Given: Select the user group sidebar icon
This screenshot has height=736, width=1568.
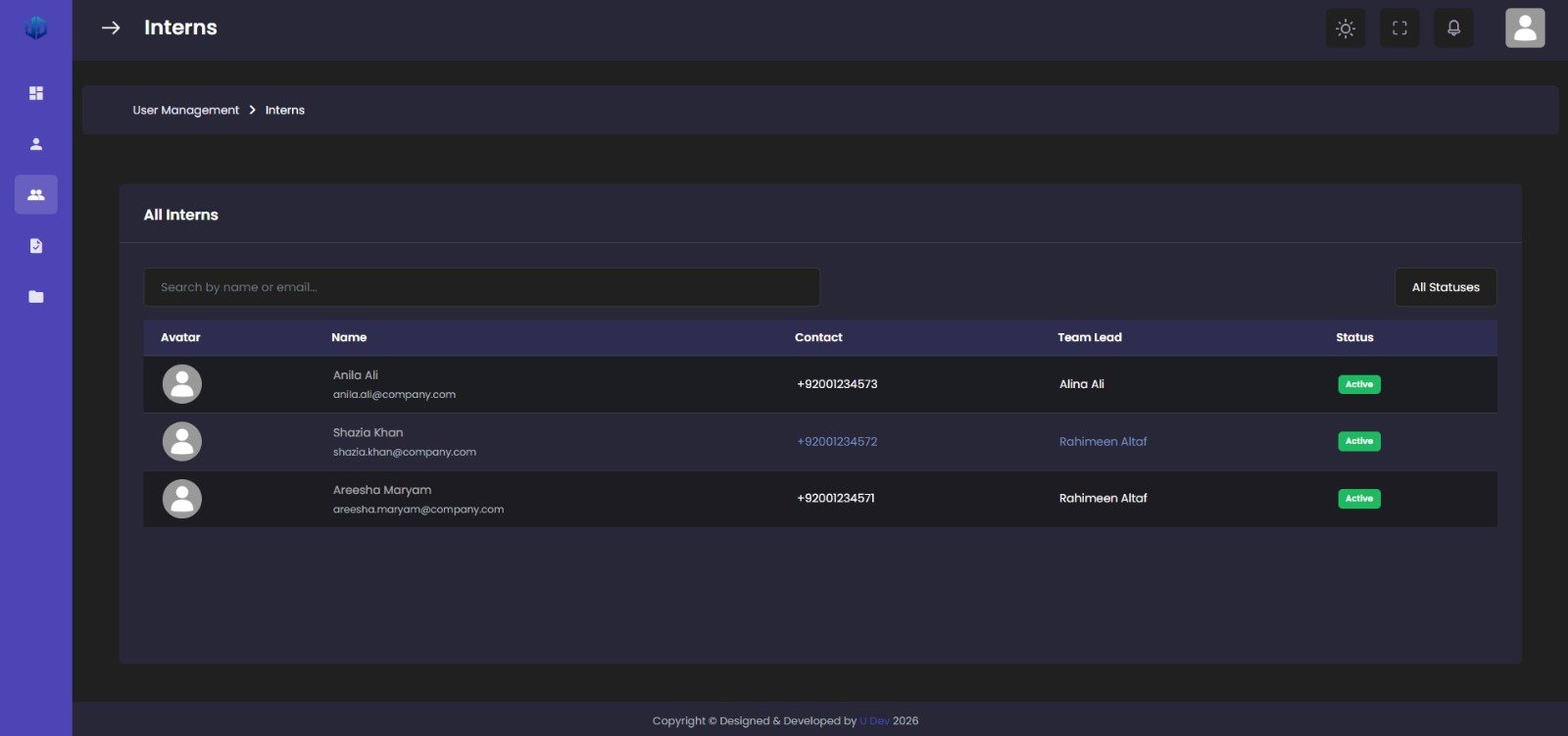Looking at the screenshot, I should pyautogui.click(x=36, y=195).
